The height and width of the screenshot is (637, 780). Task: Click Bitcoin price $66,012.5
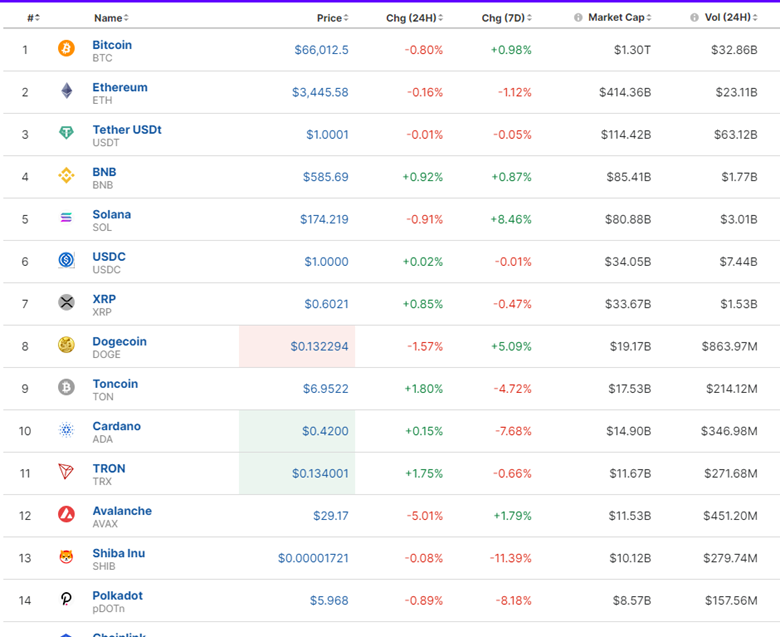click(321, 50)
